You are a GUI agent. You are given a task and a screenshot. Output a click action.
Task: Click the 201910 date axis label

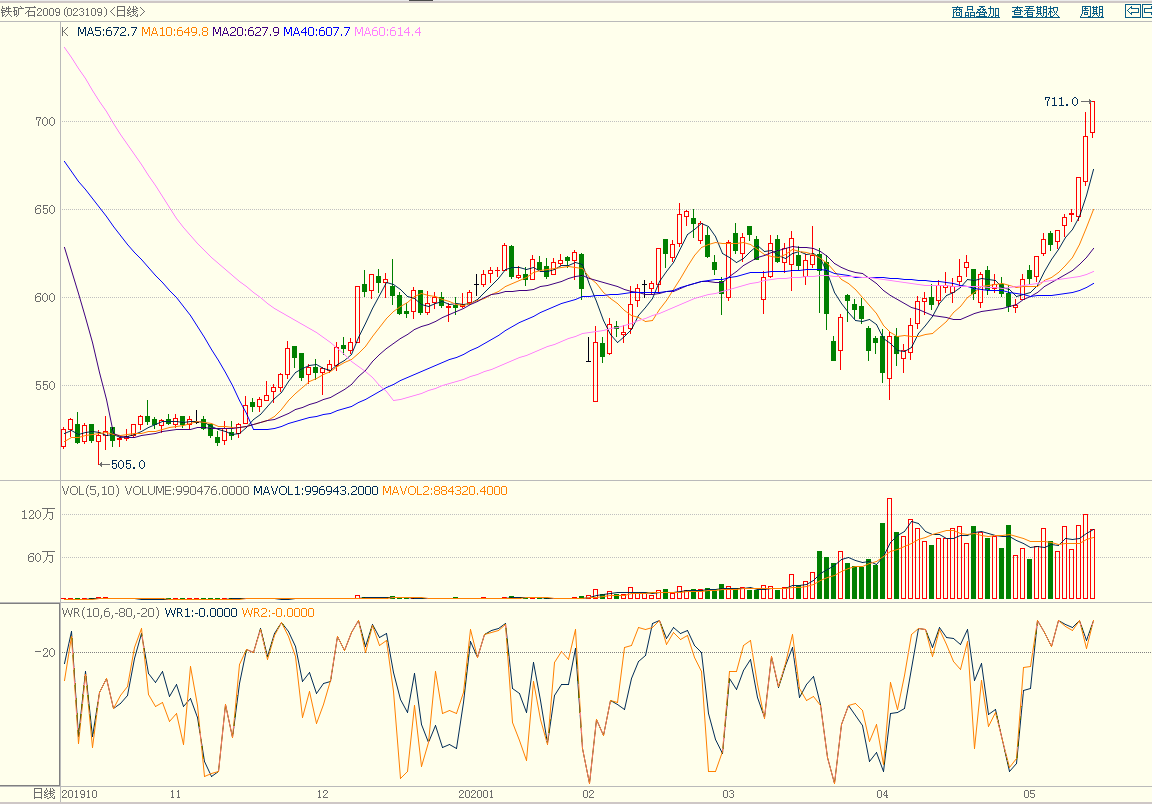click(x=79, y=794)
